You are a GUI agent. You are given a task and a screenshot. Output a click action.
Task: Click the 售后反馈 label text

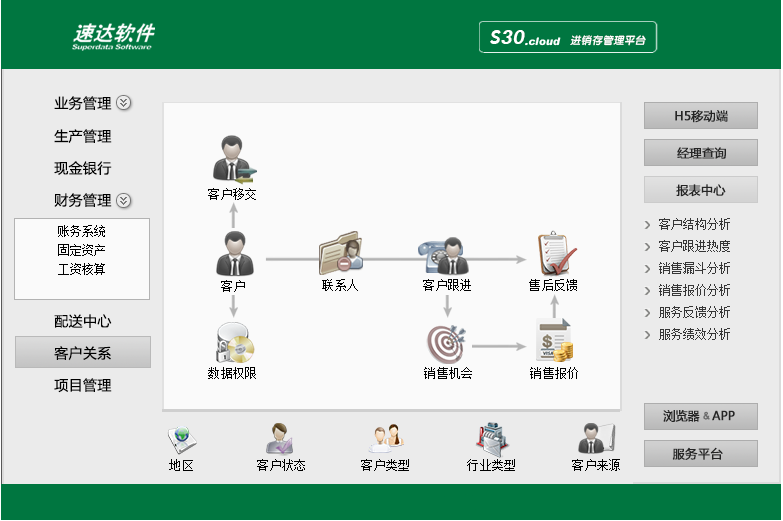tap(553, 285)
